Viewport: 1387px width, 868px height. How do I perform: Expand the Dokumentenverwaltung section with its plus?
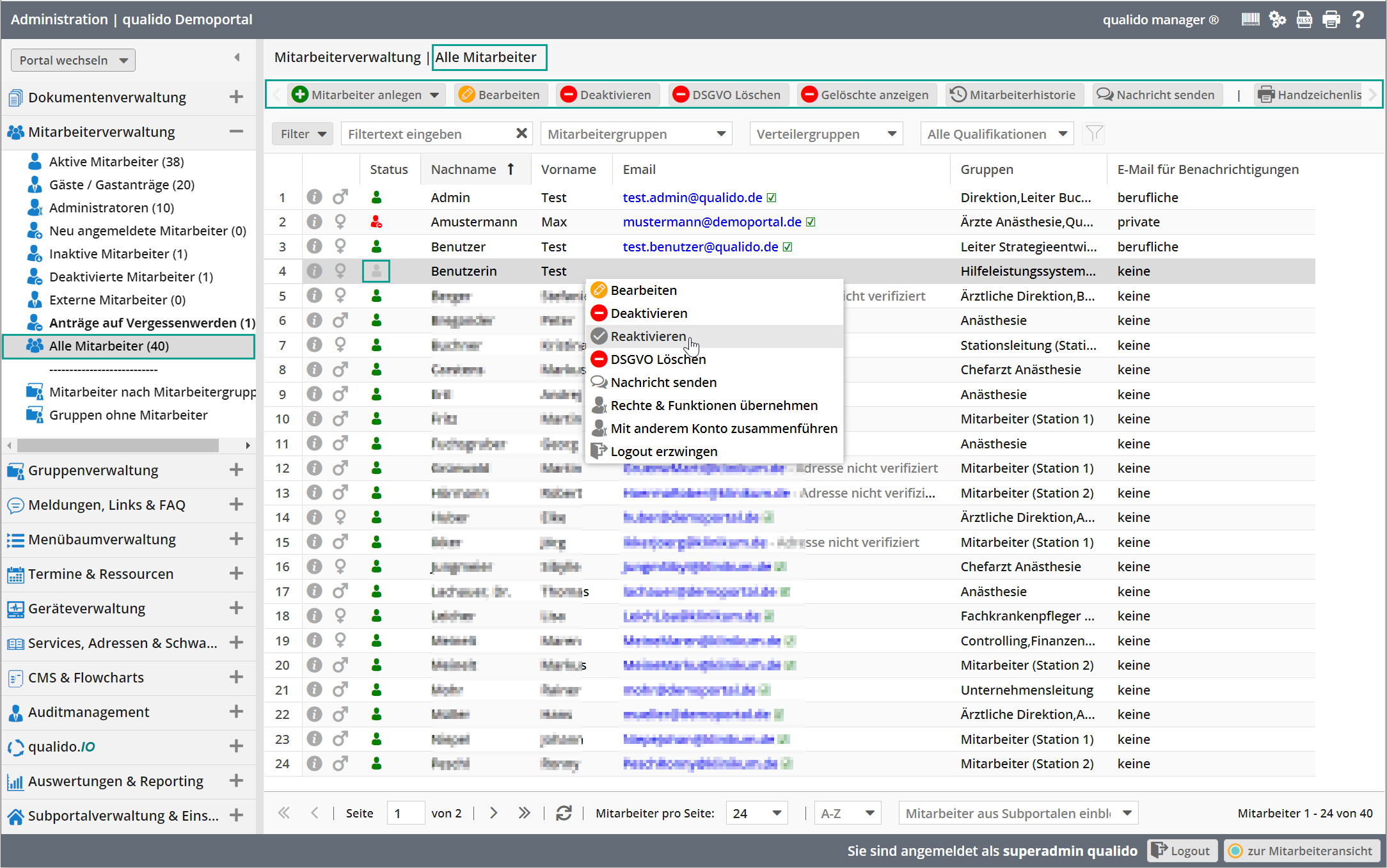[236, 97]
